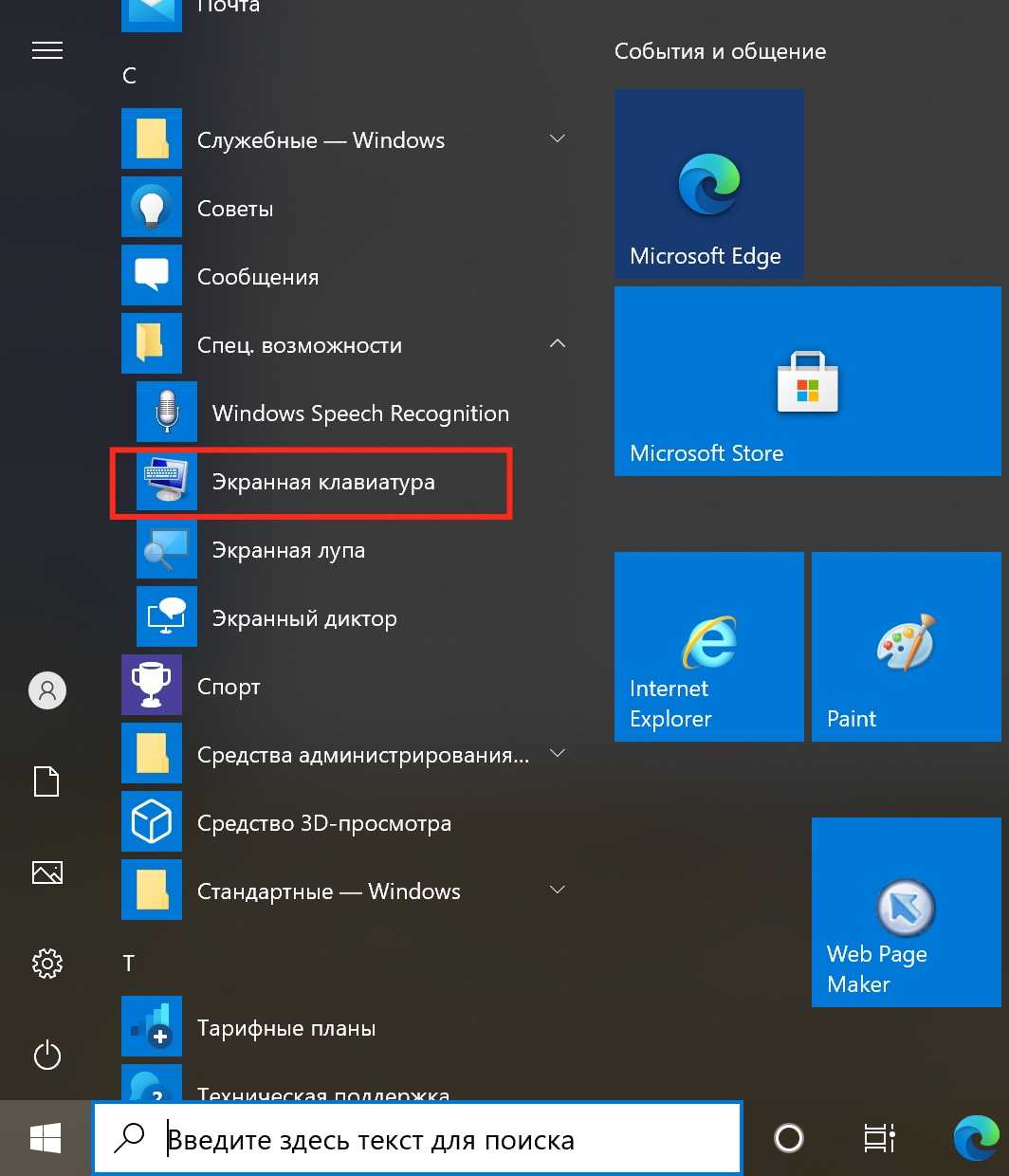Screen dimensions: 1009x1176
Task: Click the Экранная лупа label
Action: click(288, 551)
